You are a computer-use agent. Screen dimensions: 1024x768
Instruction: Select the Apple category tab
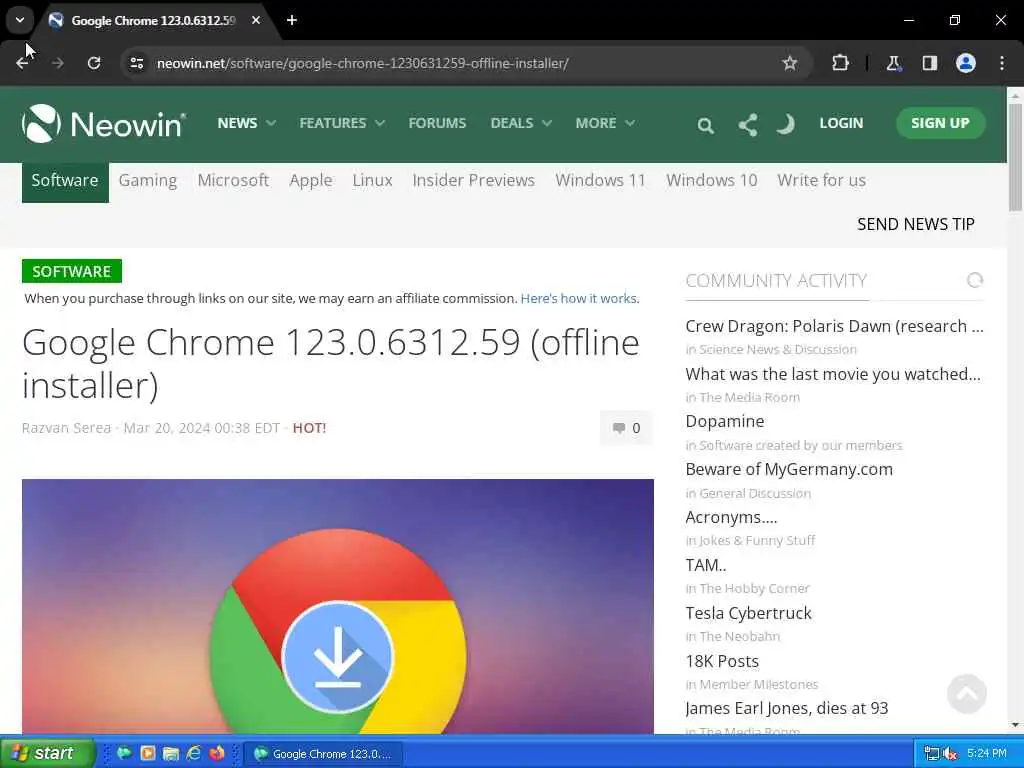(311, 181)
